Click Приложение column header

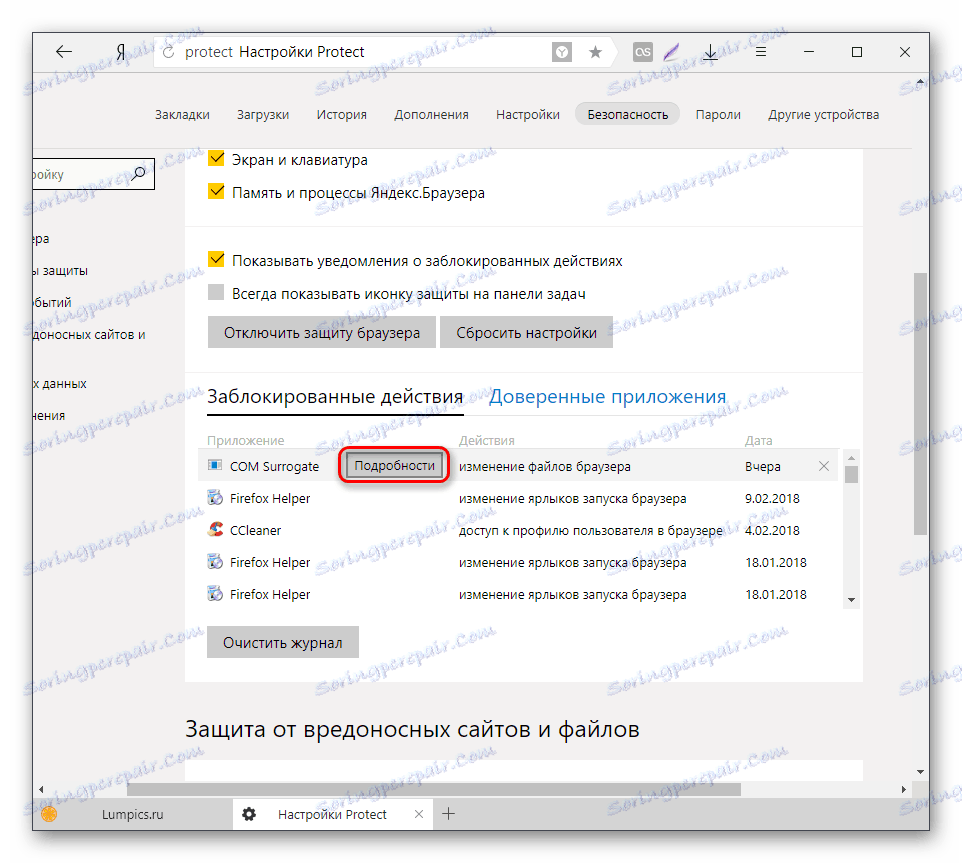click(245, 440)
